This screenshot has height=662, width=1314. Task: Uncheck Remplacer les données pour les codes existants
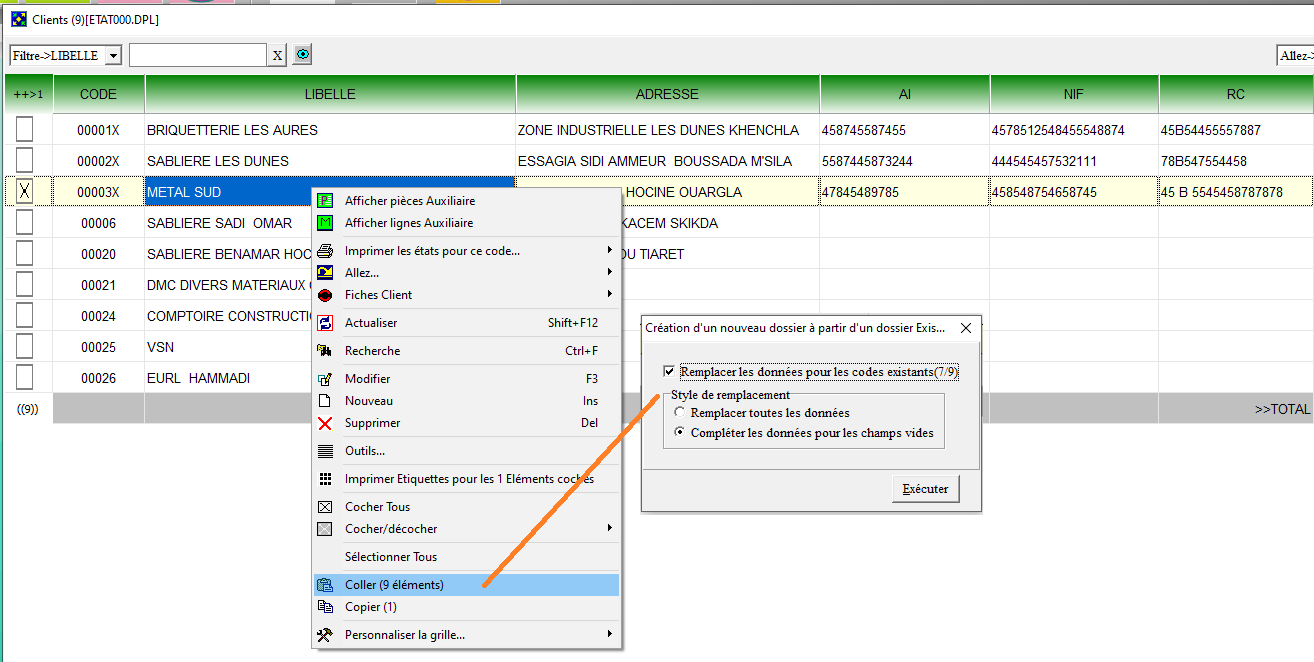669,372
